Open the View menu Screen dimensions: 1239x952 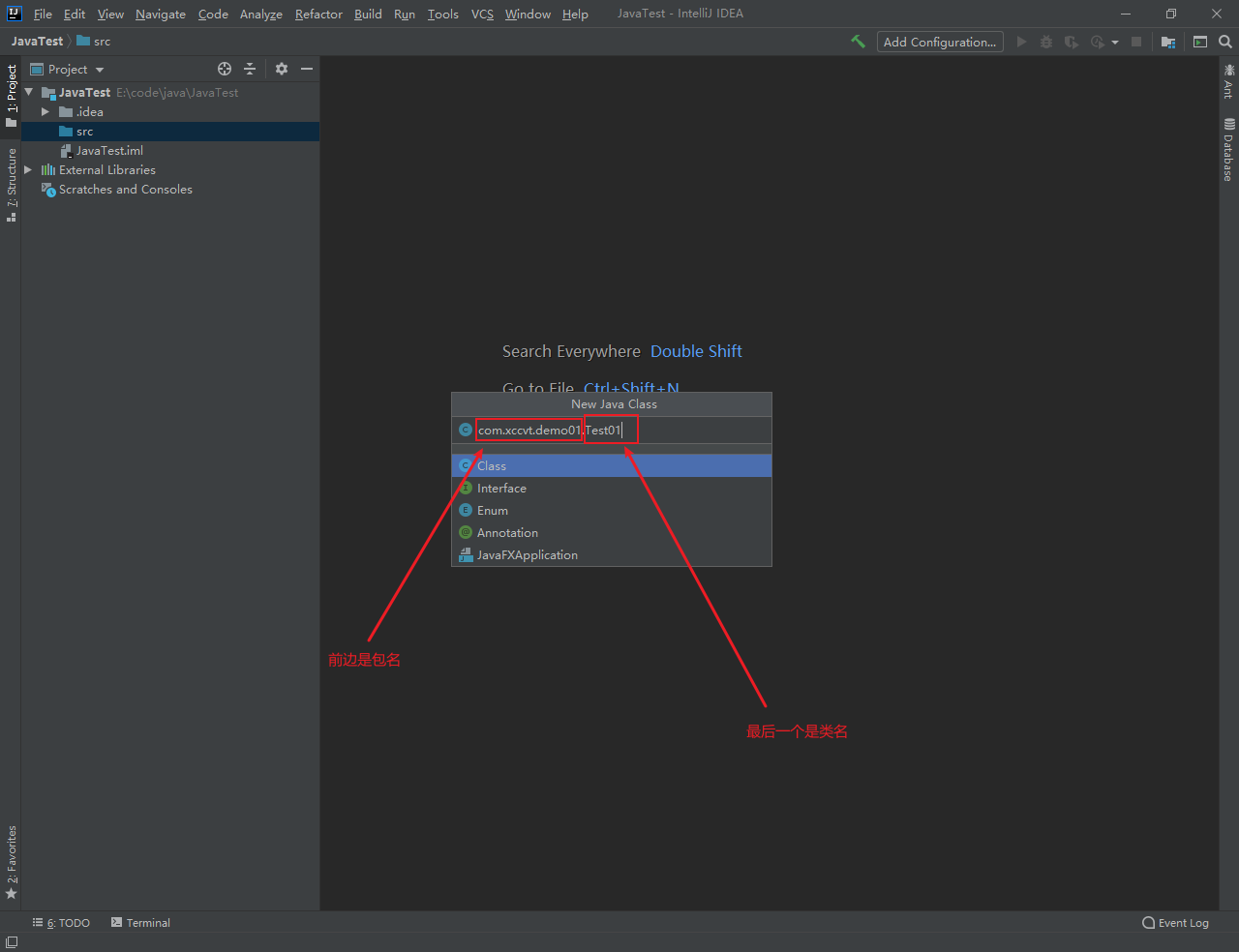[x=110, y=14]
